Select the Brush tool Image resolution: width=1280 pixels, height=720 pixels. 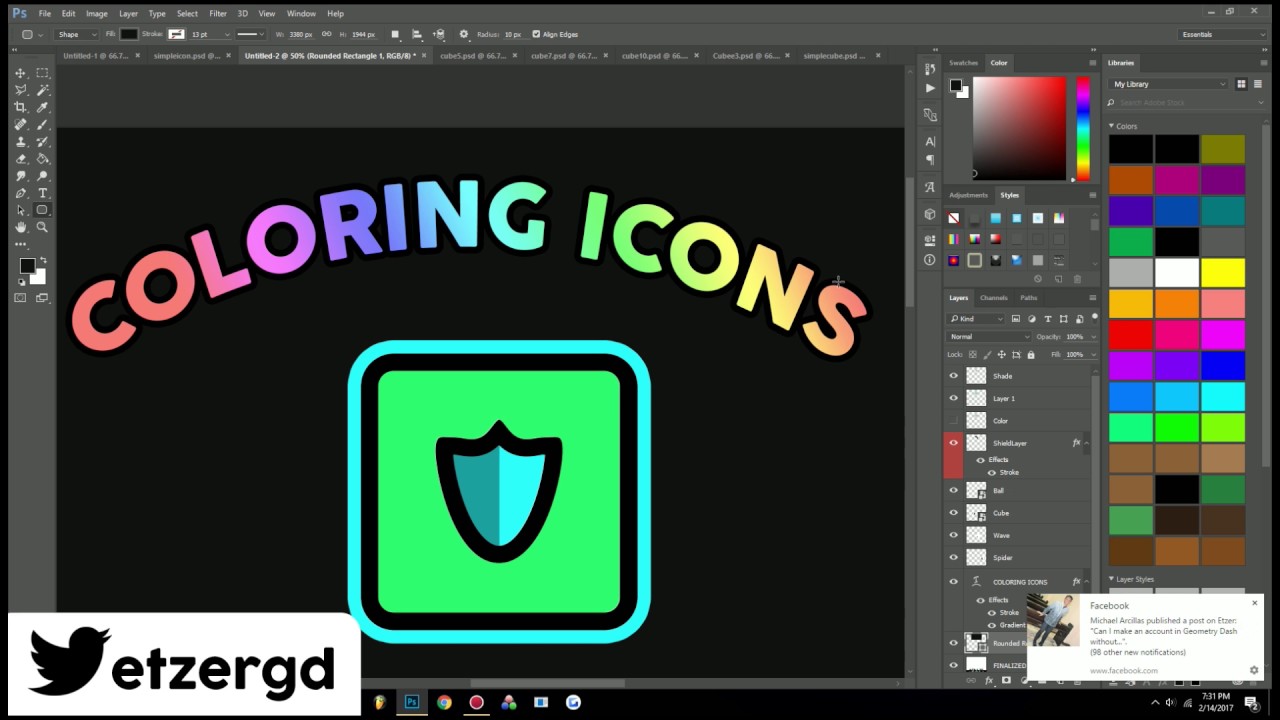tap(42, 124)
